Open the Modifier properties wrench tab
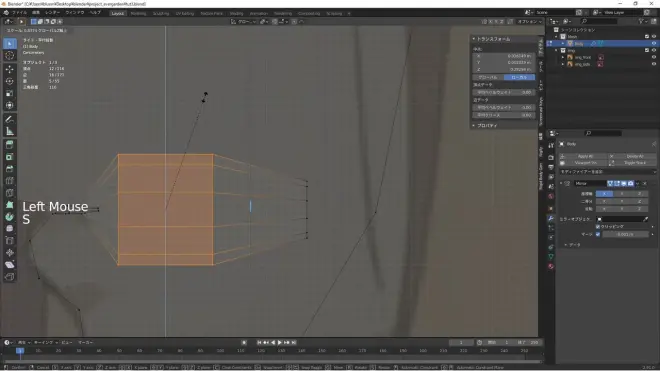The image size is (660, 371). coord(551,218)
